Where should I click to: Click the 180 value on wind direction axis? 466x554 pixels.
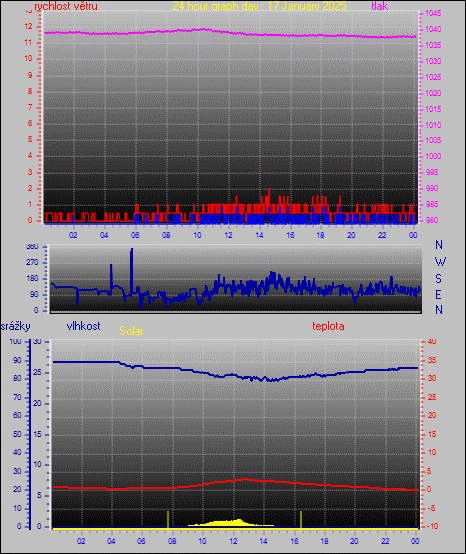tap(32, 278)
